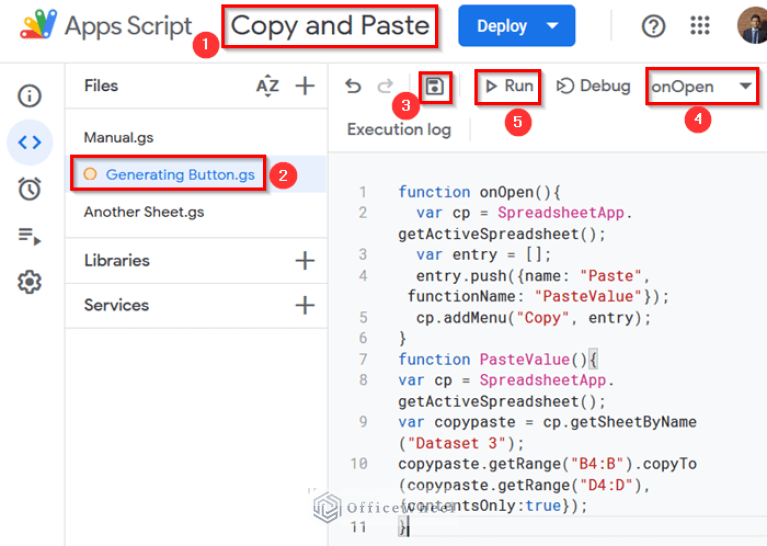The image size is (767, 546).
Task: Select the Editor code icon in sidebar
Action: click(x=30, y=142)
